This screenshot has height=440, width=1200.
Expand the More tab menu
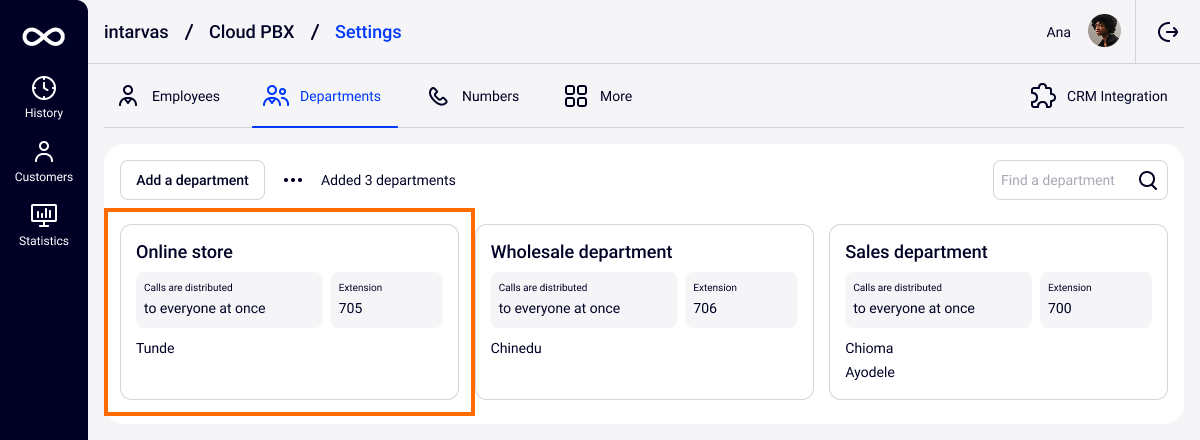click(598, 97)
